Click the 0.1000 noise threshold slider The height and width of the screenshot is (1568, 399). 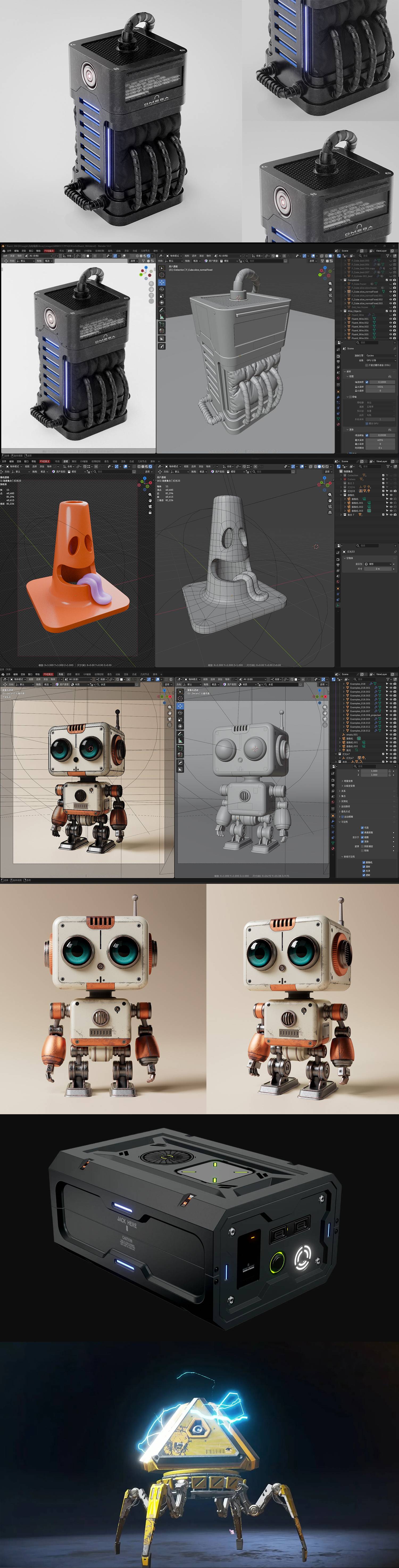(381, 382)
